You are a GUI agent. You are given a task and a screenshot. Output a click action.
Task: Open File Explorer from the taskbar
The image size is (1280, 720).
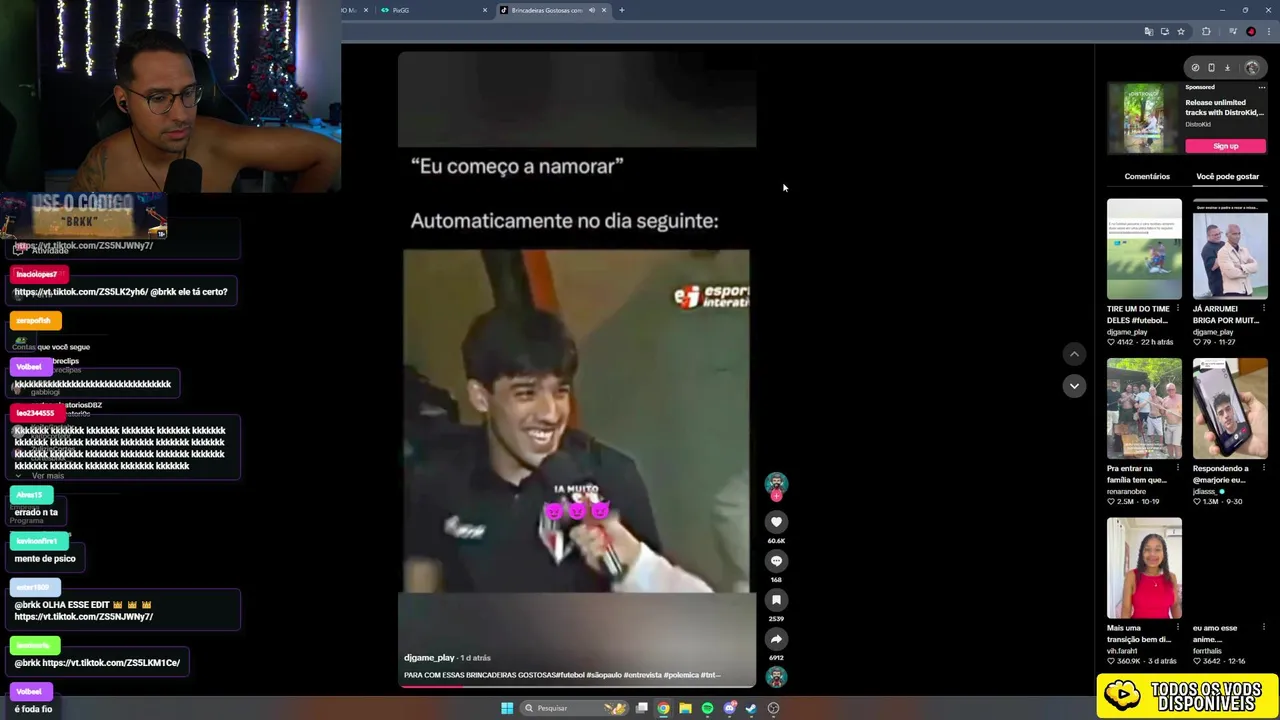(x=685, y=708)
